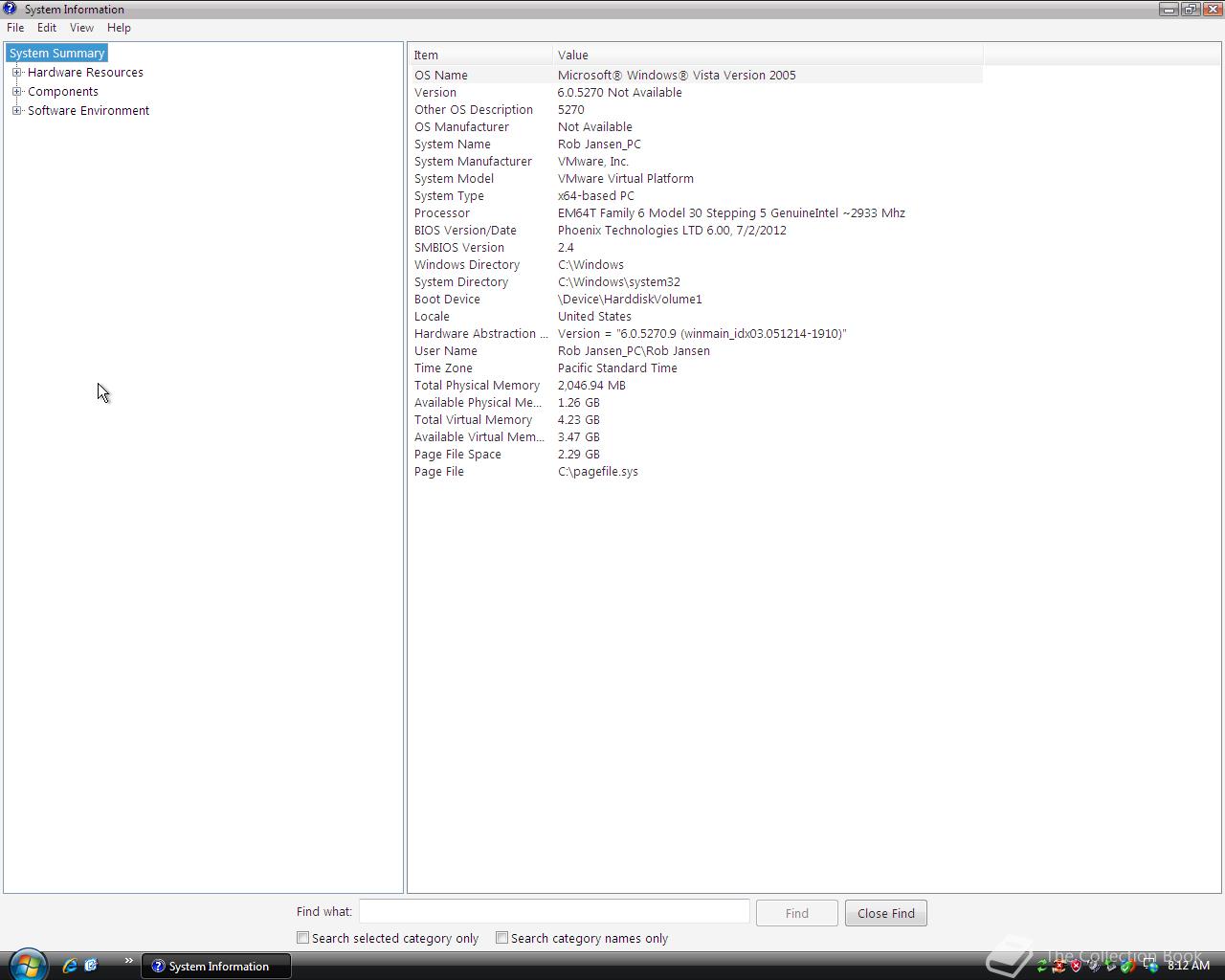The width and height of the screenshot is (1225, 980).
Task: Open the Edit menu
Action: pyautogui.click(x=47, y=28)
